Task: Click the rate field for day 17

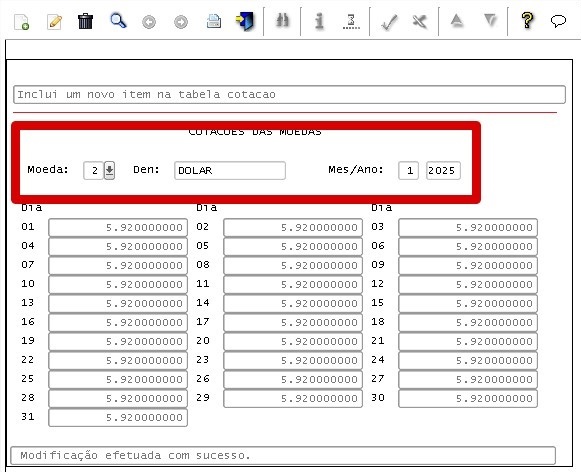Action: pos(293,322)
